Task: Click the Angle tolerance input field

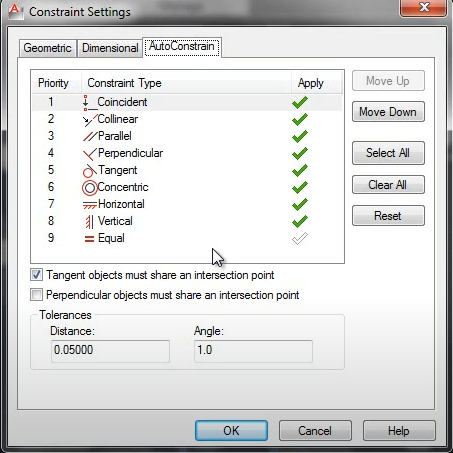Action: click(x=253, y=351)
